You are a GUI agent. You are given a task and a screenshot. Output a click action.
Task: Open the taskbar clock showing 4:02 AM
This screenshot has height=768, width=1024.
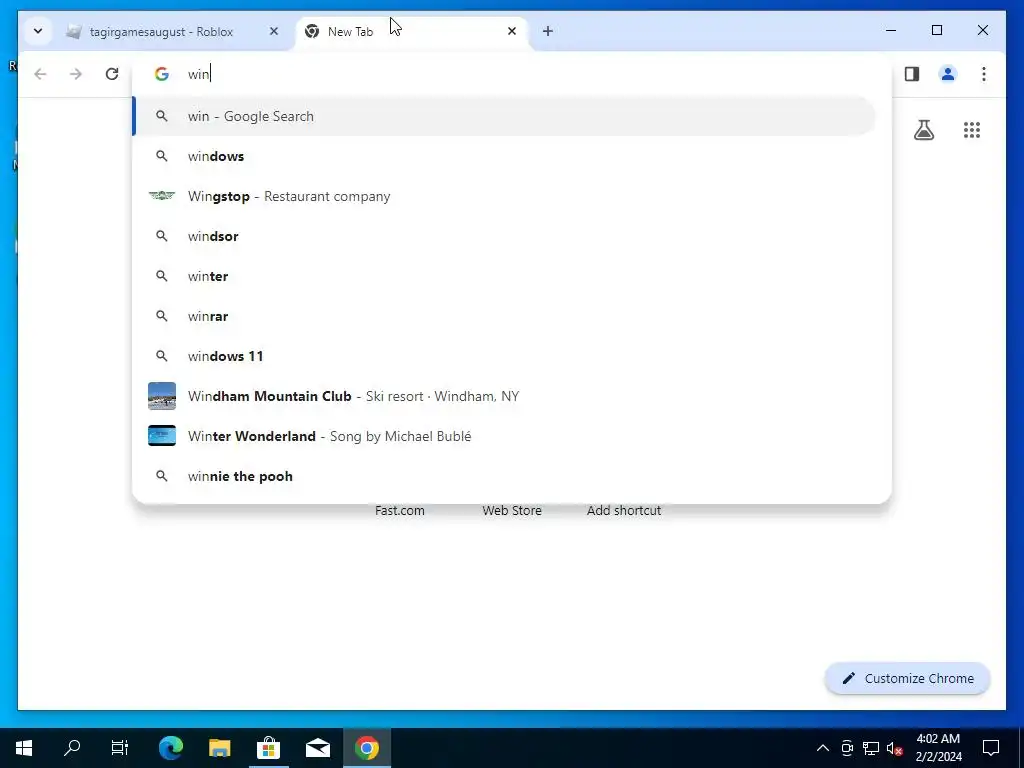tap(938, 748)
